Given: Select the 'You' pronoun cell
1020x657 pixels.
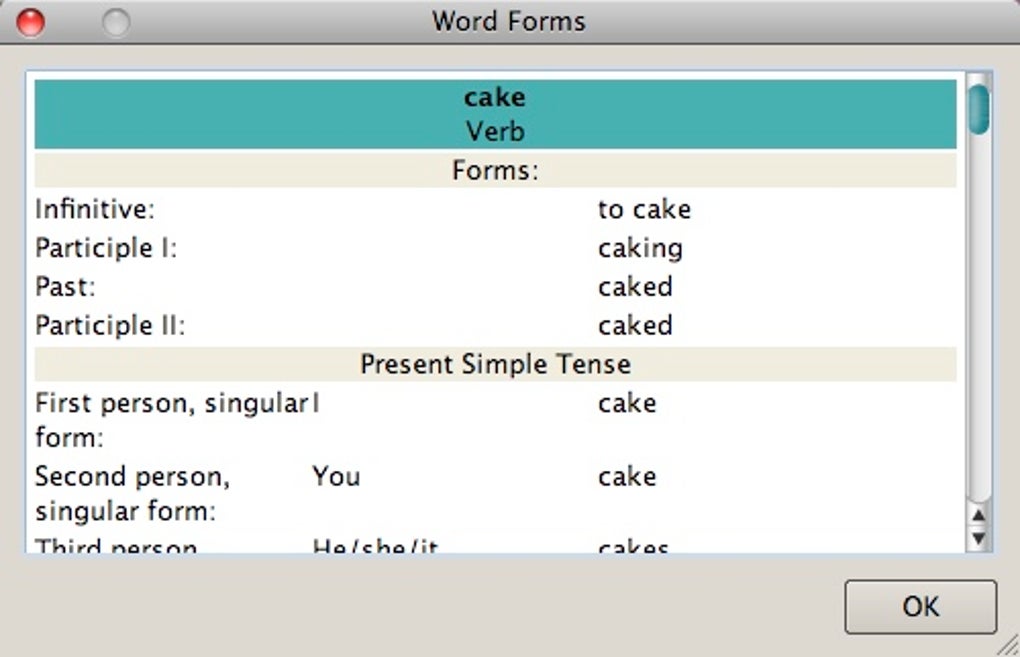Looking at the screenshot, I should click(336, 477).
